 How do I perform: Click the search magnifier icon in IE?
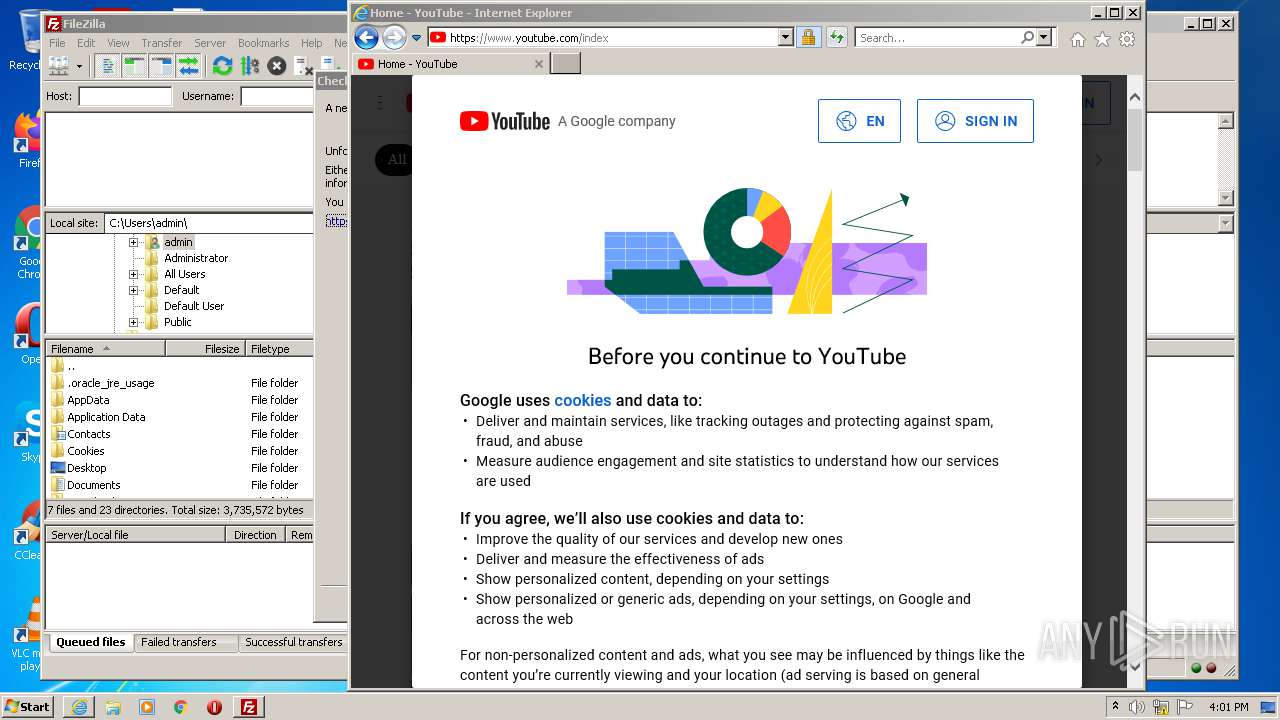1027,38
